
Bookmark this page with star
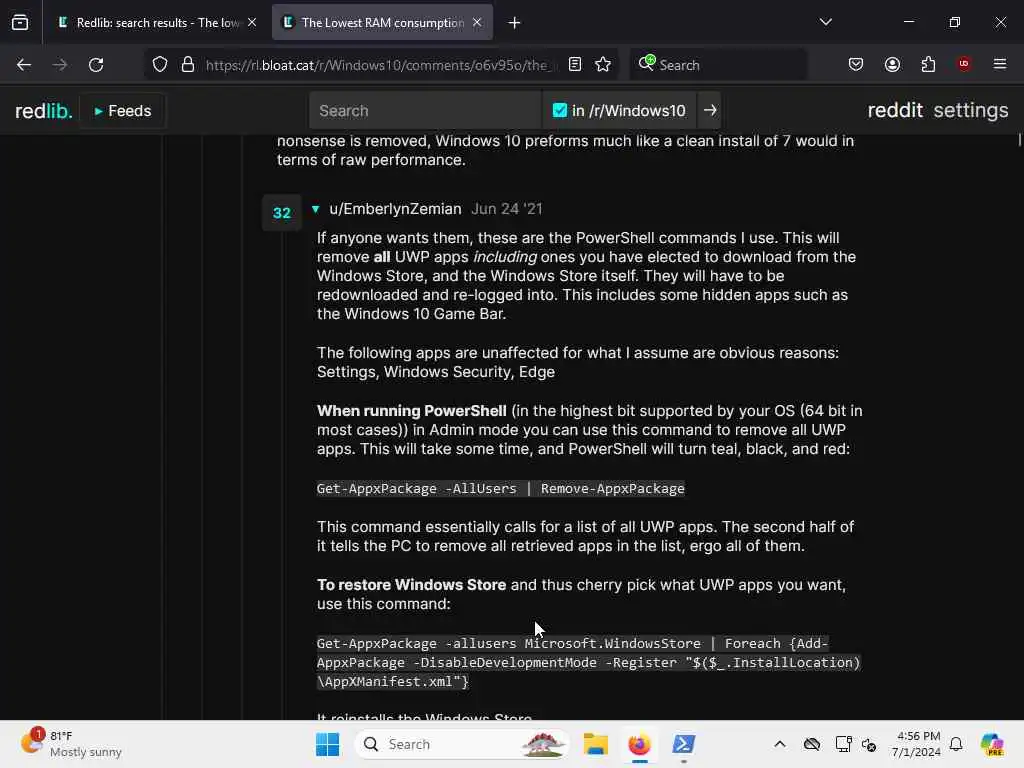coord(603,65)
